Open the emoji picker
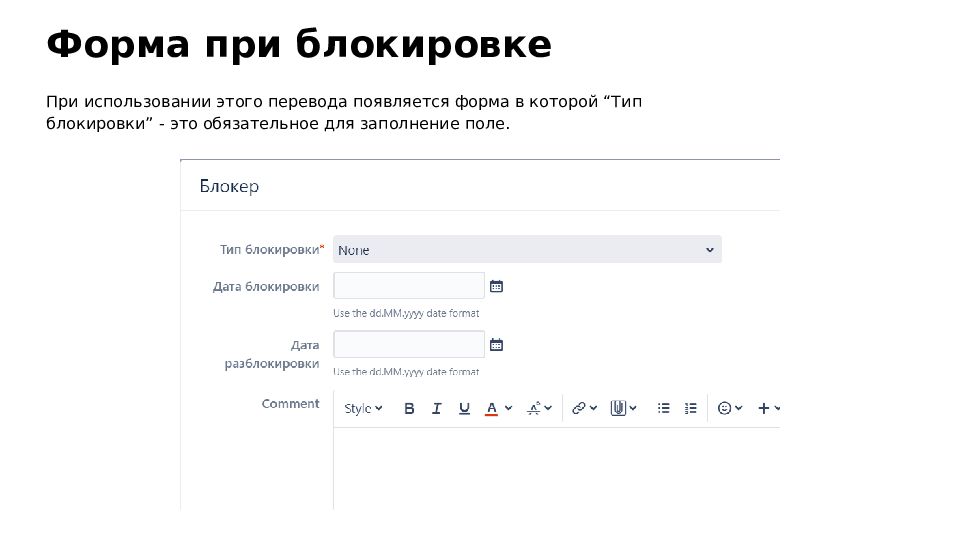960x540 pixels. click(726, 408)
